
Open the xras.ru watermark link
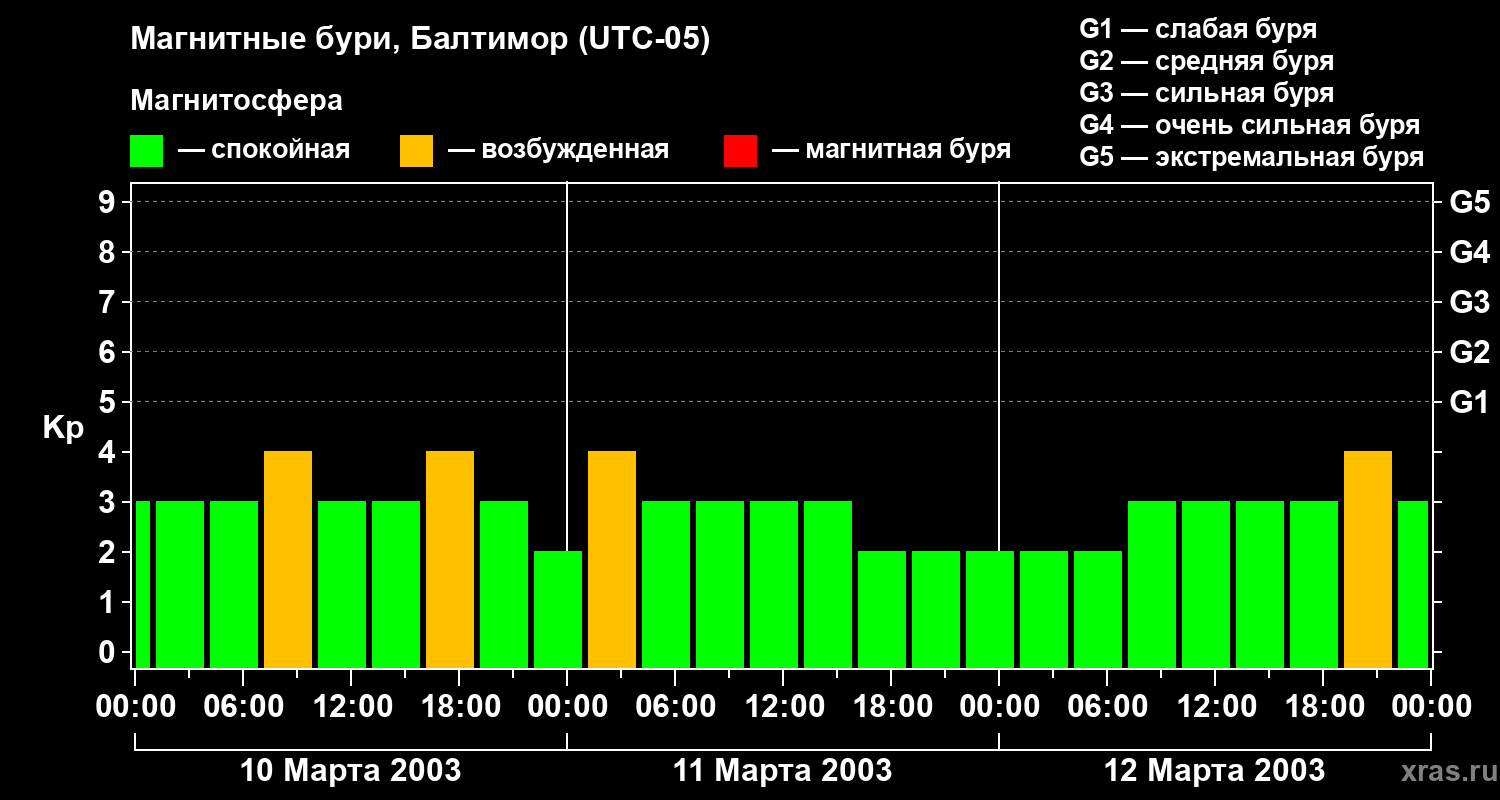point(1443,771)
